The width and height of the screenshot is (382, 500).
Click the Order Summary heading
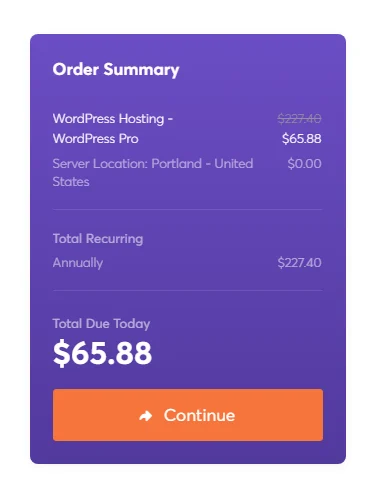(x=116, y=70)
